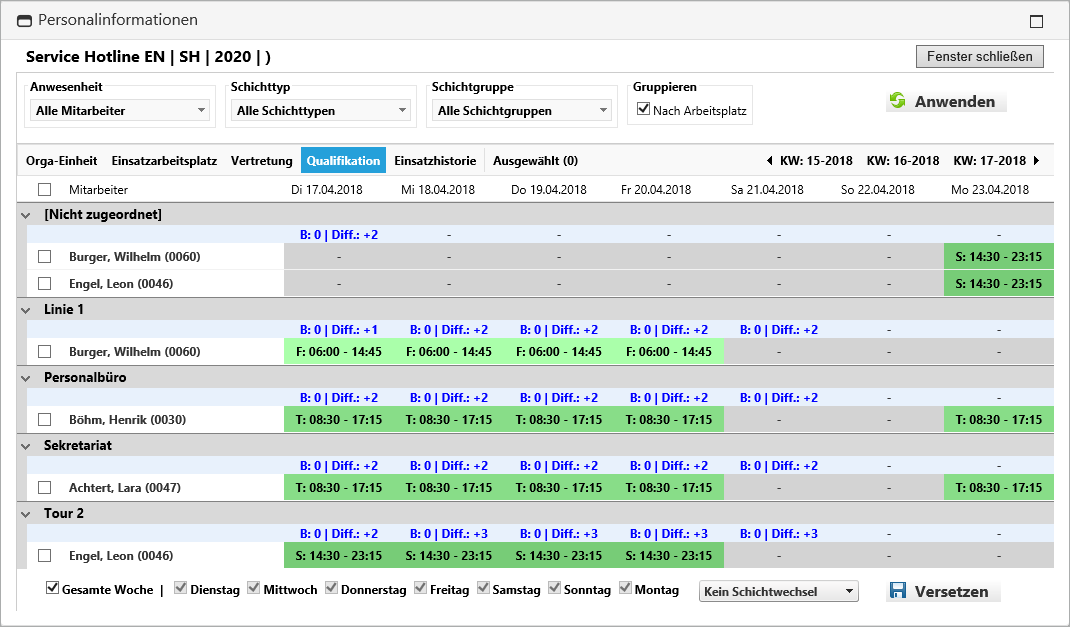The height and width of the screenshot is (627, 1070).
Task: Switch to the Orga-Einheit tab
Action: tap(61, 161)
